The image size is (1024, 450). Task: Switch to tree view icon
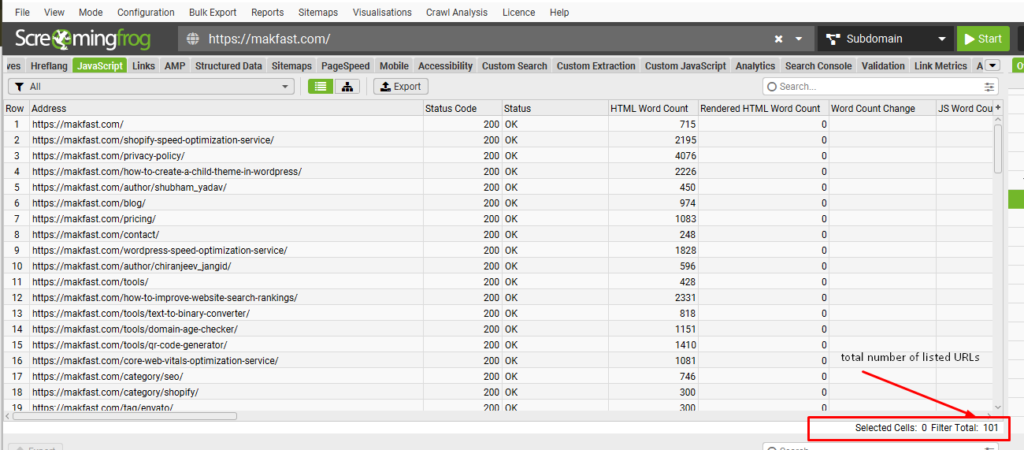pos(347,86)
